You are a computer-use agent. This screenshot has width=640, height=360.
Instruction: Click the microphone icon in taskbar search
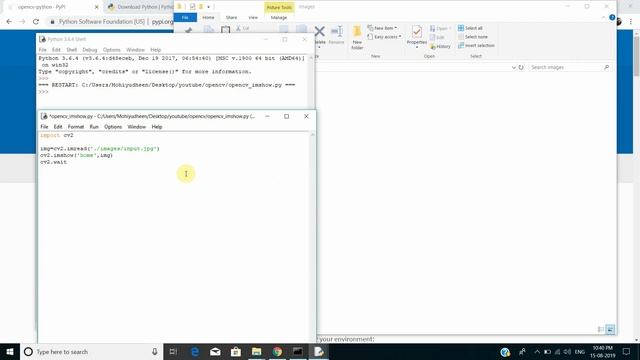tap(155, 352)
